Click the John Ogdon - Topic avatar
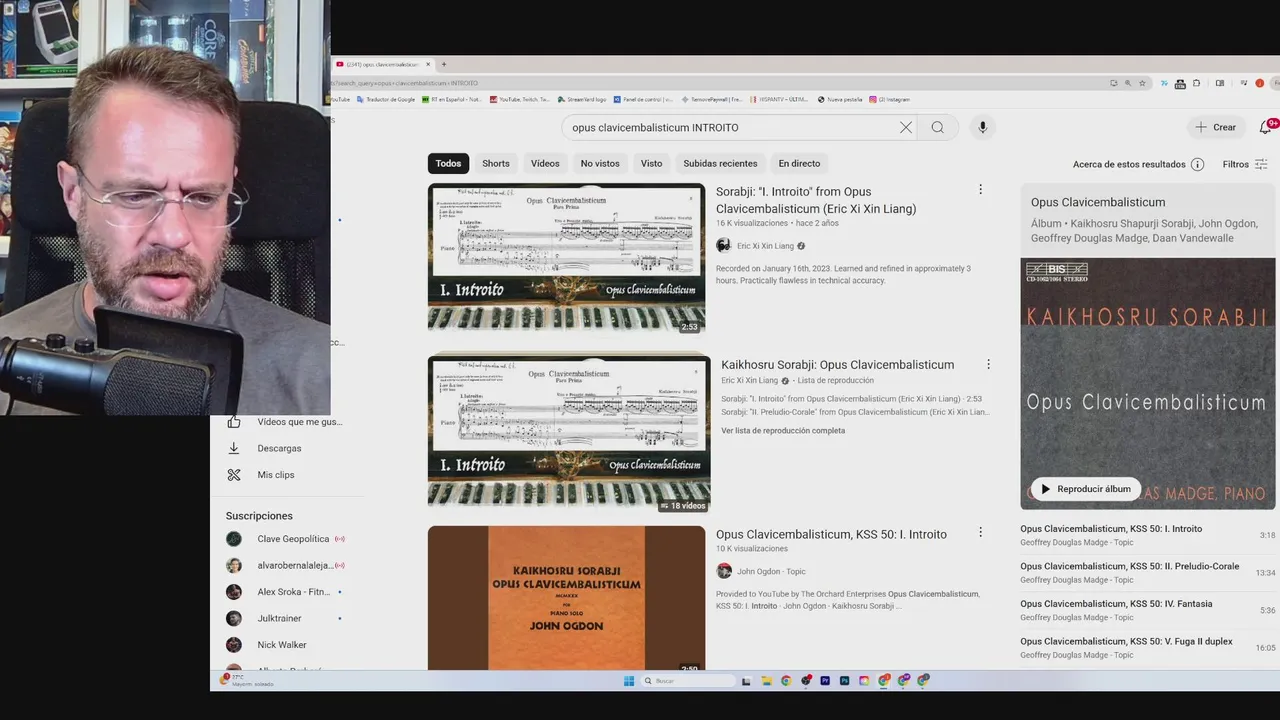 pyautogui.click(x=724, y=571)
